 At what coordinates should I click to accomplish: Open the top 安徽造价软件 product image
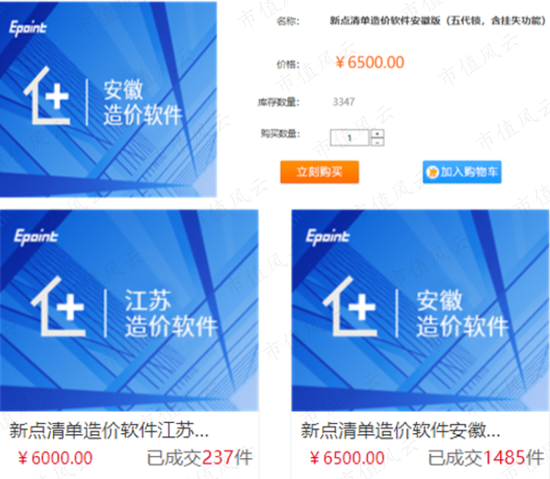click(x=108, y=99)
